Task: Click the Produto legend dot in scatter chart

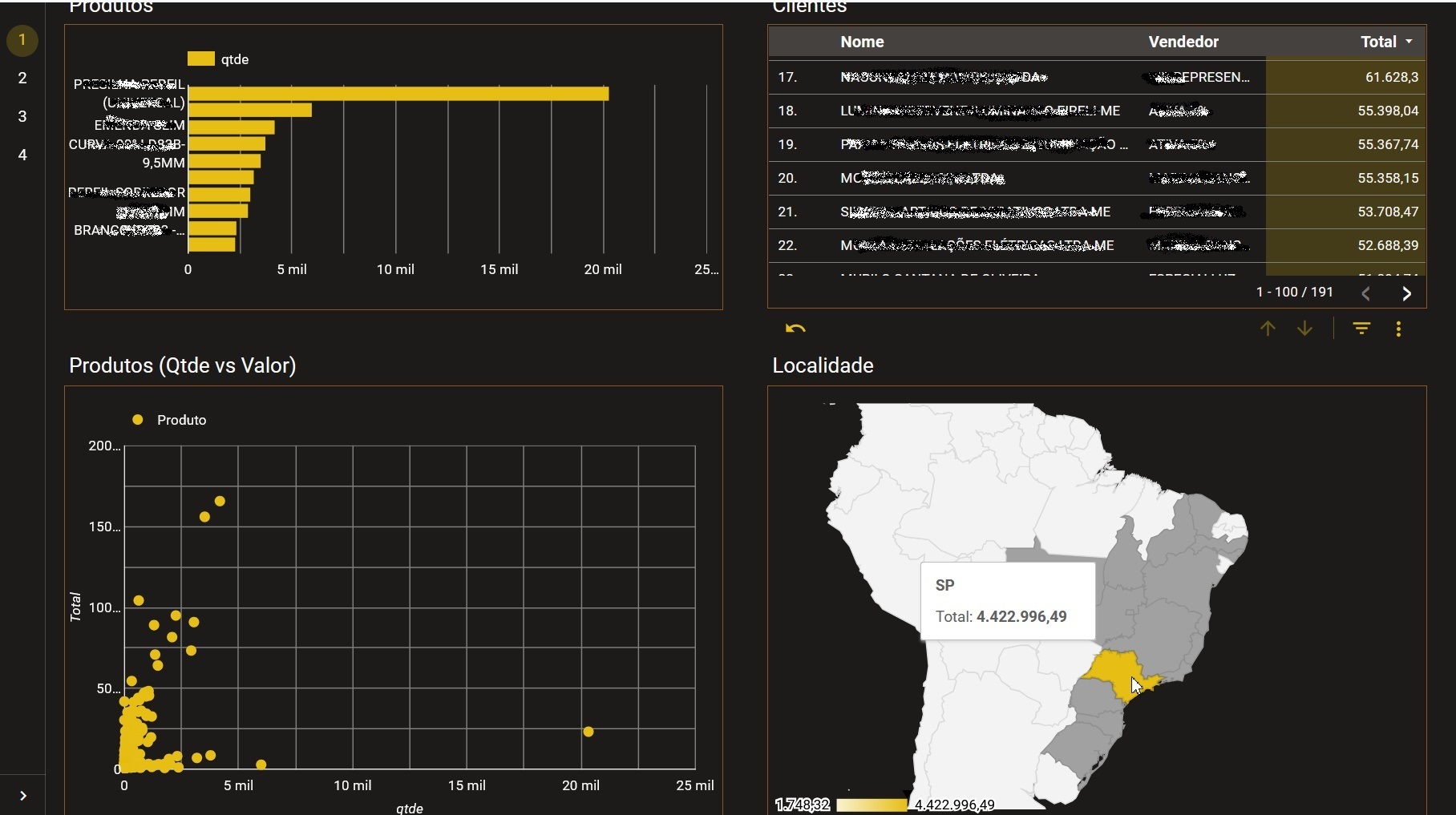Action: pos(138,420)
